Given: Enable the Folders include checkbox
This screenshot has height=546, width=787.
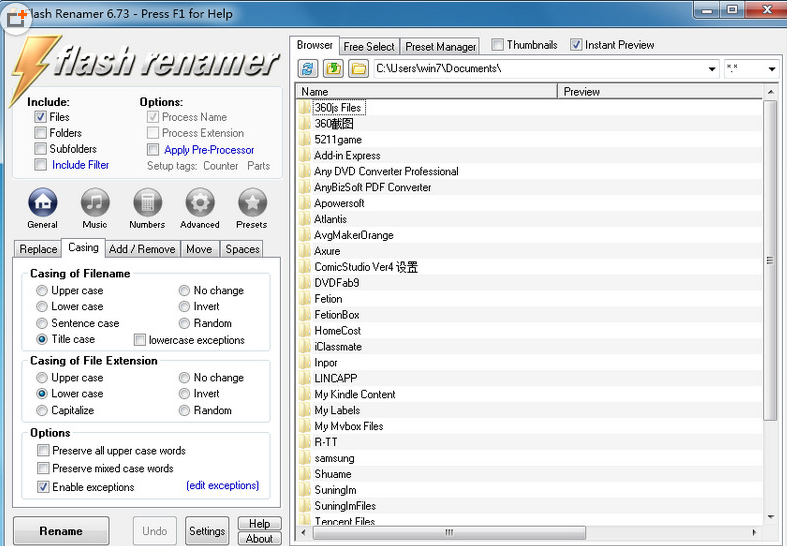Looking at the screenshot, I should [x=40, y=133].
